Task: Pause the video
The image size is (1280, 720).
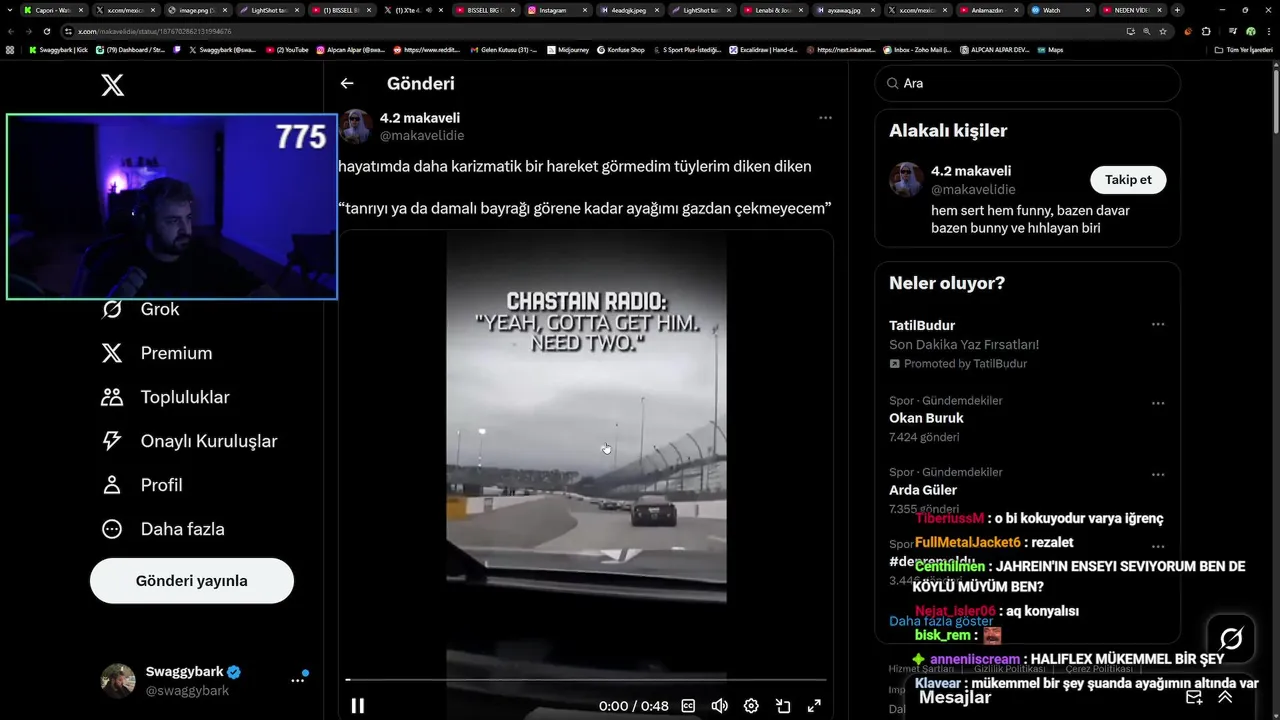Action: click(358, 706)
